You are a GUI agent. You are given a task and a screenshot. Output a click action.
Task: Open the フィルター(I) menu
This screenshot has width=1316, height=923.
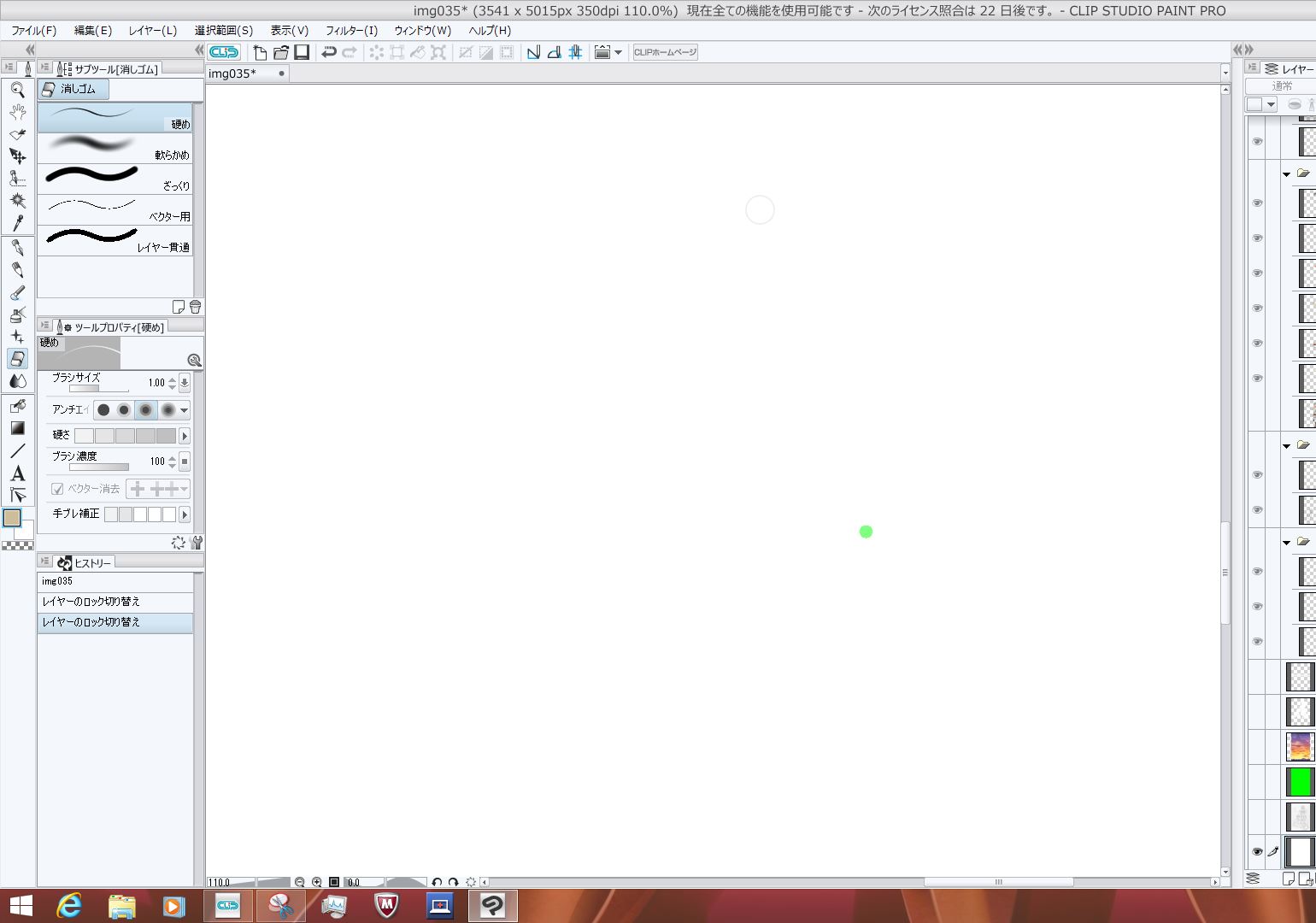point(351,30)
